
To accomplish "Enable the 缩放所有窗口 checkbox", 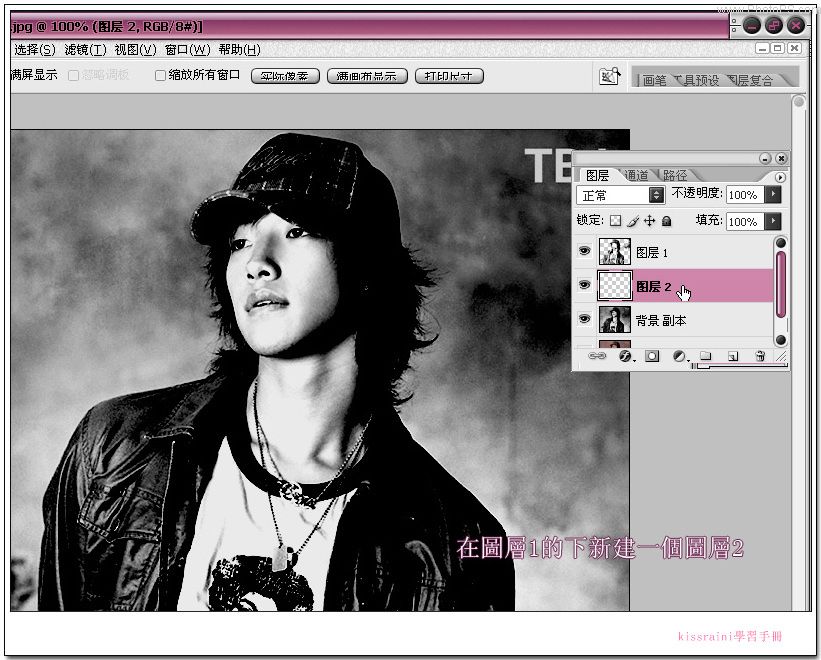I will point(160,75).
